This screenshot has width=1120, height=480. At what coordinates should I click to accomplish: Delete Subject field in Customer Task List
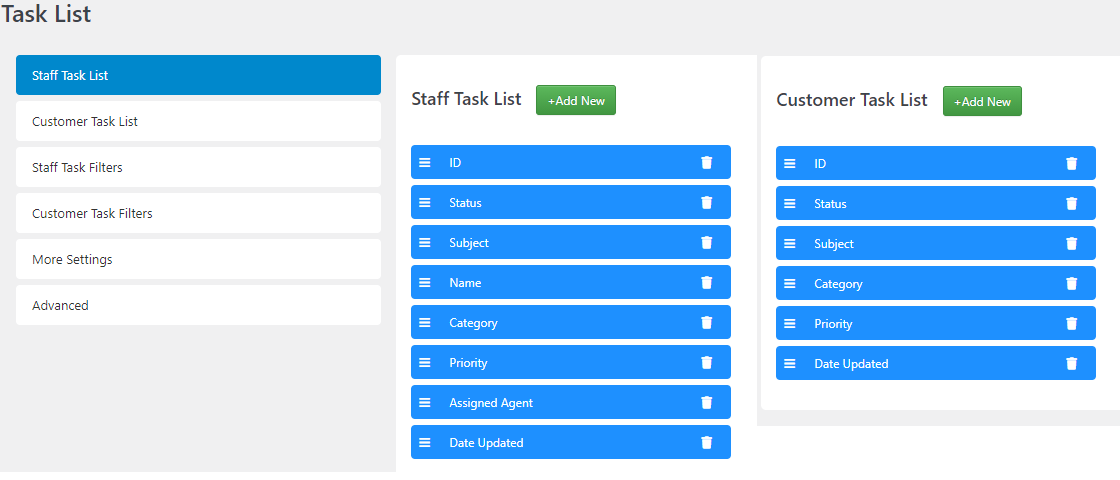coord(1071,243)
